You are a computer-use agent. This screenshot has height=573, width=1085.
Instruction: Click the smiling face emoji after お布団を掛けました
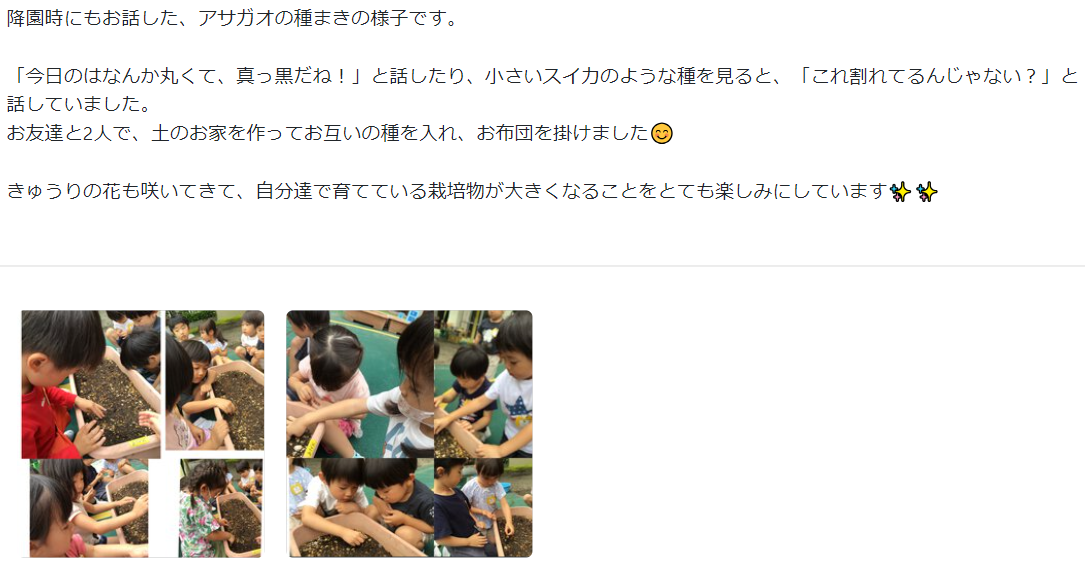pos(662,133)
